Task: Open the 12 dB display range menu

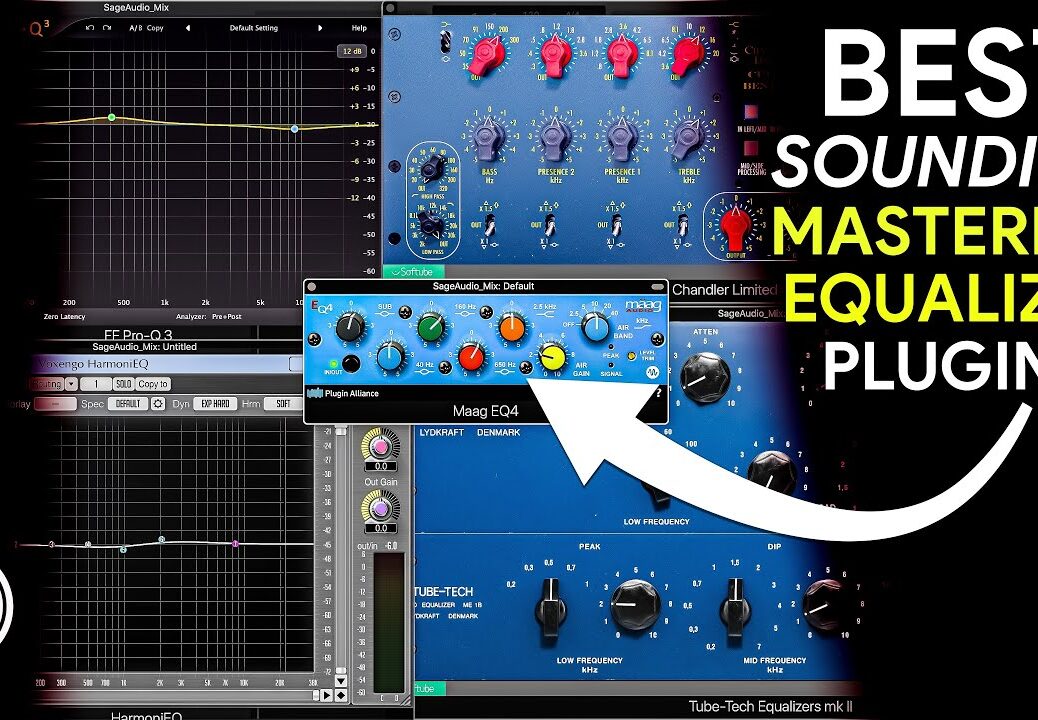Action: (x=352, y=51)
